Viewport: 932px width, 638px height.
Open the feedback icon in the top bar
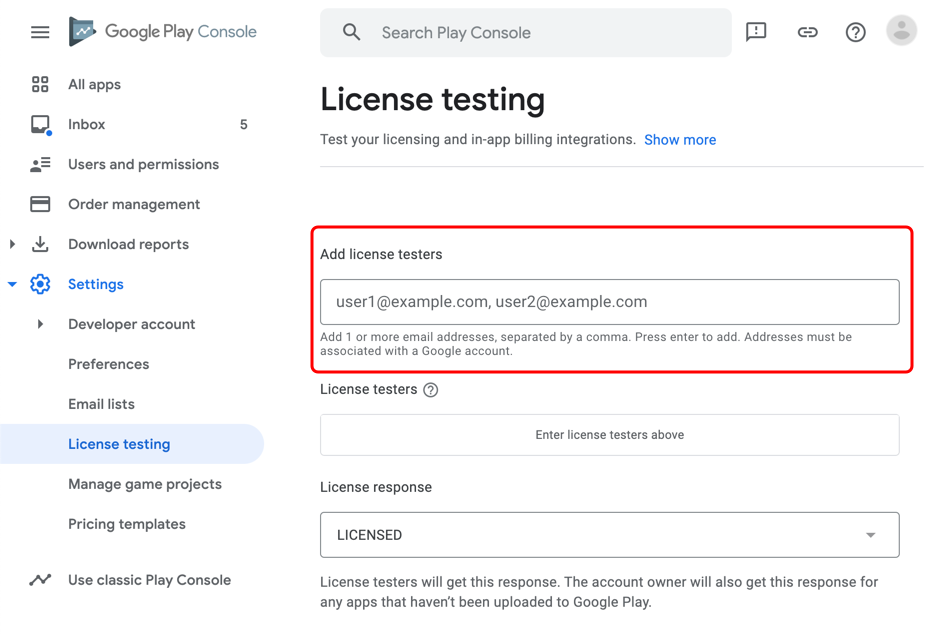coord(756,31)
